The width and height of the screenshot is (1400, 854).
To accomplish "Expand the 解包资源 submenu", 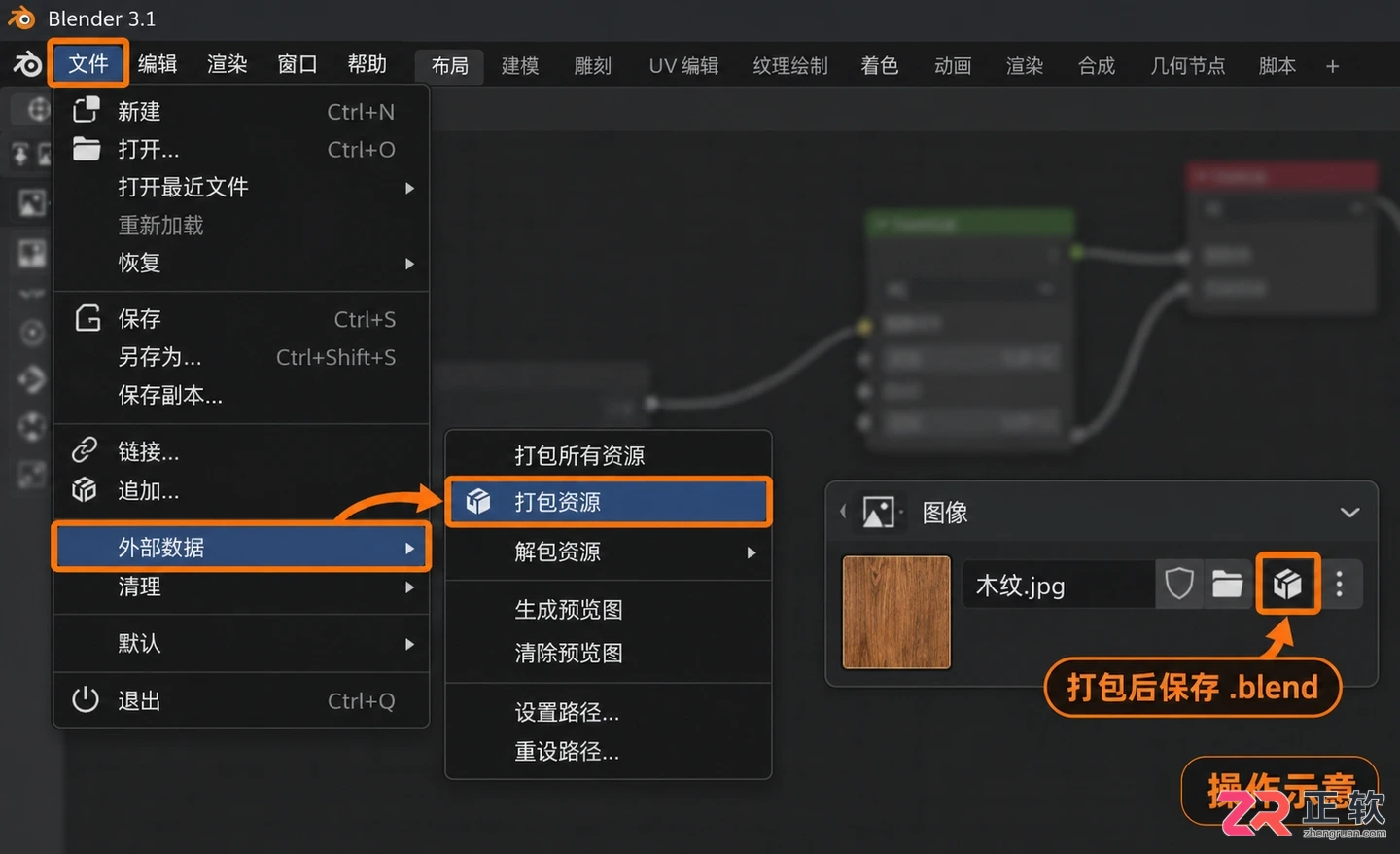I will 608,552.
